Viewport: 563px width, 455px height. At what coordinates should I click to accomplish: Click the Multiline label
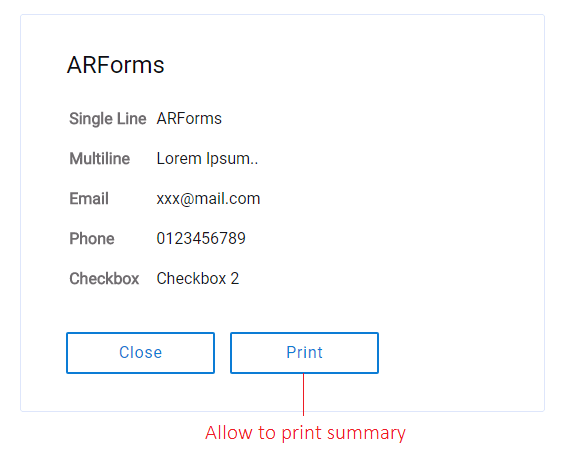pyautogui.click(x=99, y=158)
